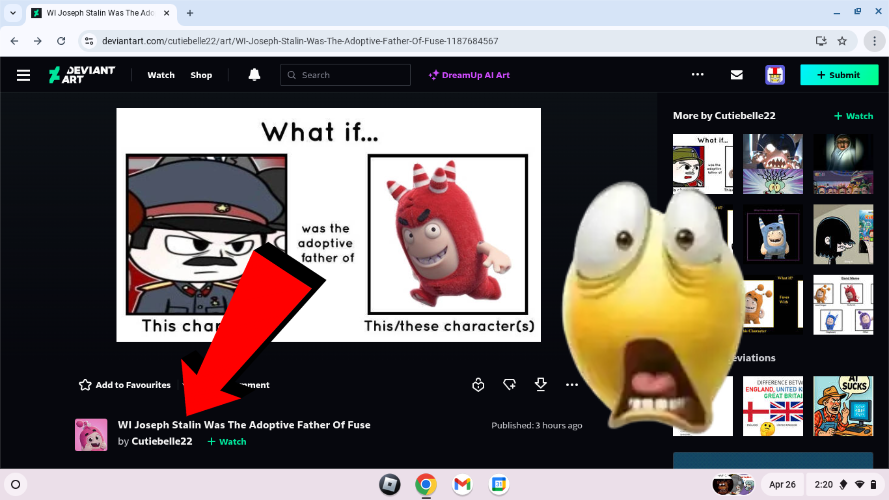Image resolution: width=889 pixels, height=500 pixels.
Task: Open the DeviantArt hamburger menu
Action: pos(23,75)
